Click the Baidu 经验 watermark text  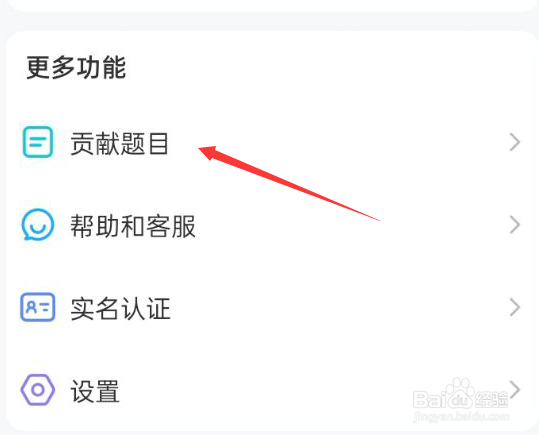pos(491,400)
